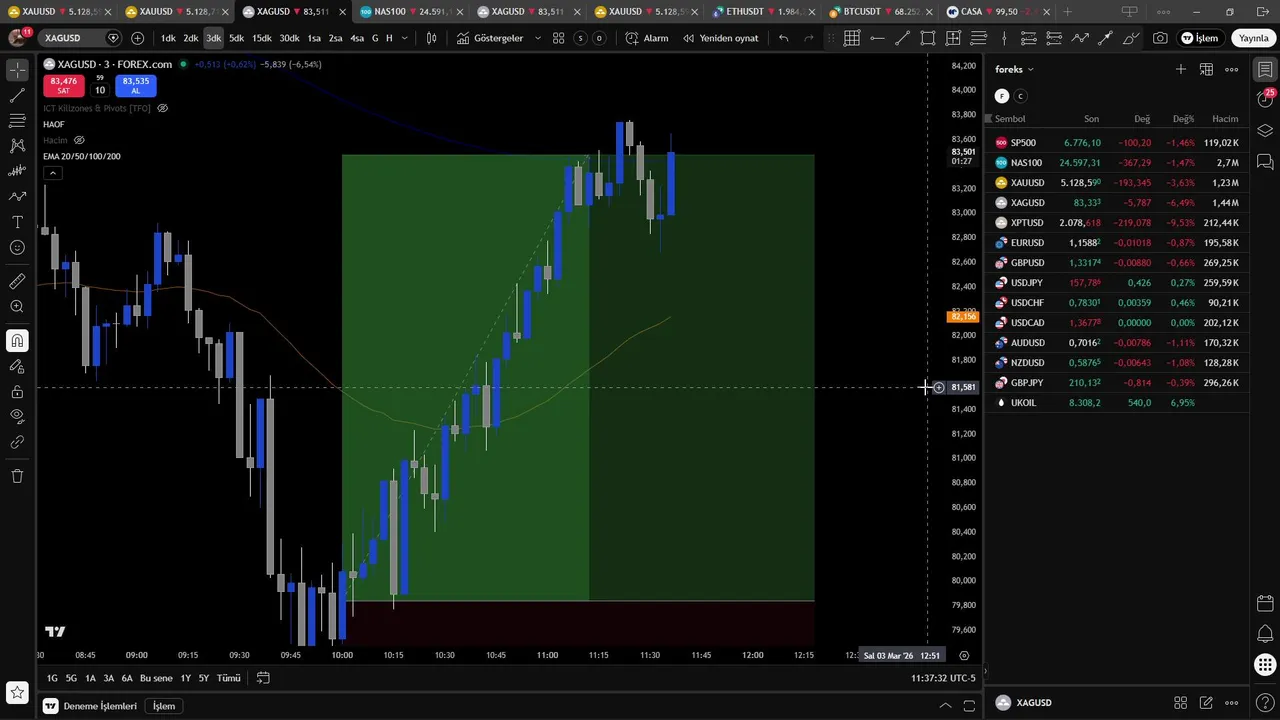Change the candlestick chart type

point(431,38)
